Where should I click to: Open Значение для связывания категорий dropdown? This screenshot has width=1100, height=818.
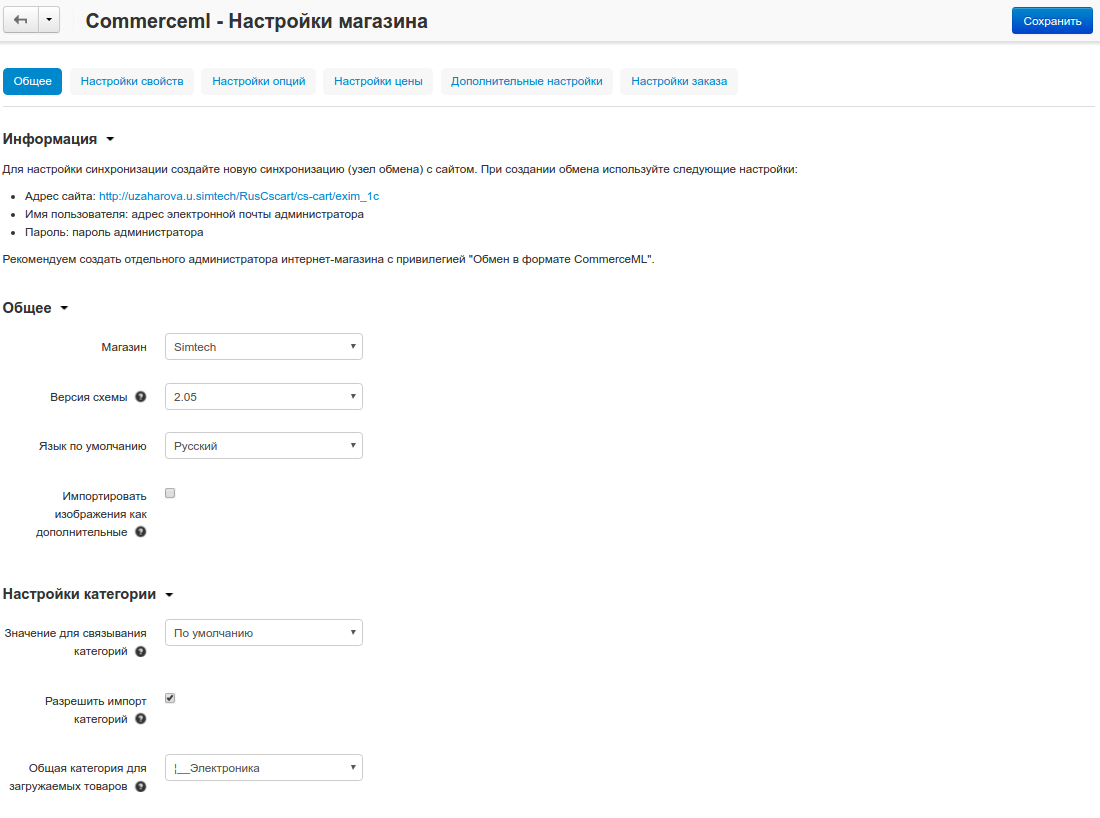pyautogui.click(x=264, y=633)
